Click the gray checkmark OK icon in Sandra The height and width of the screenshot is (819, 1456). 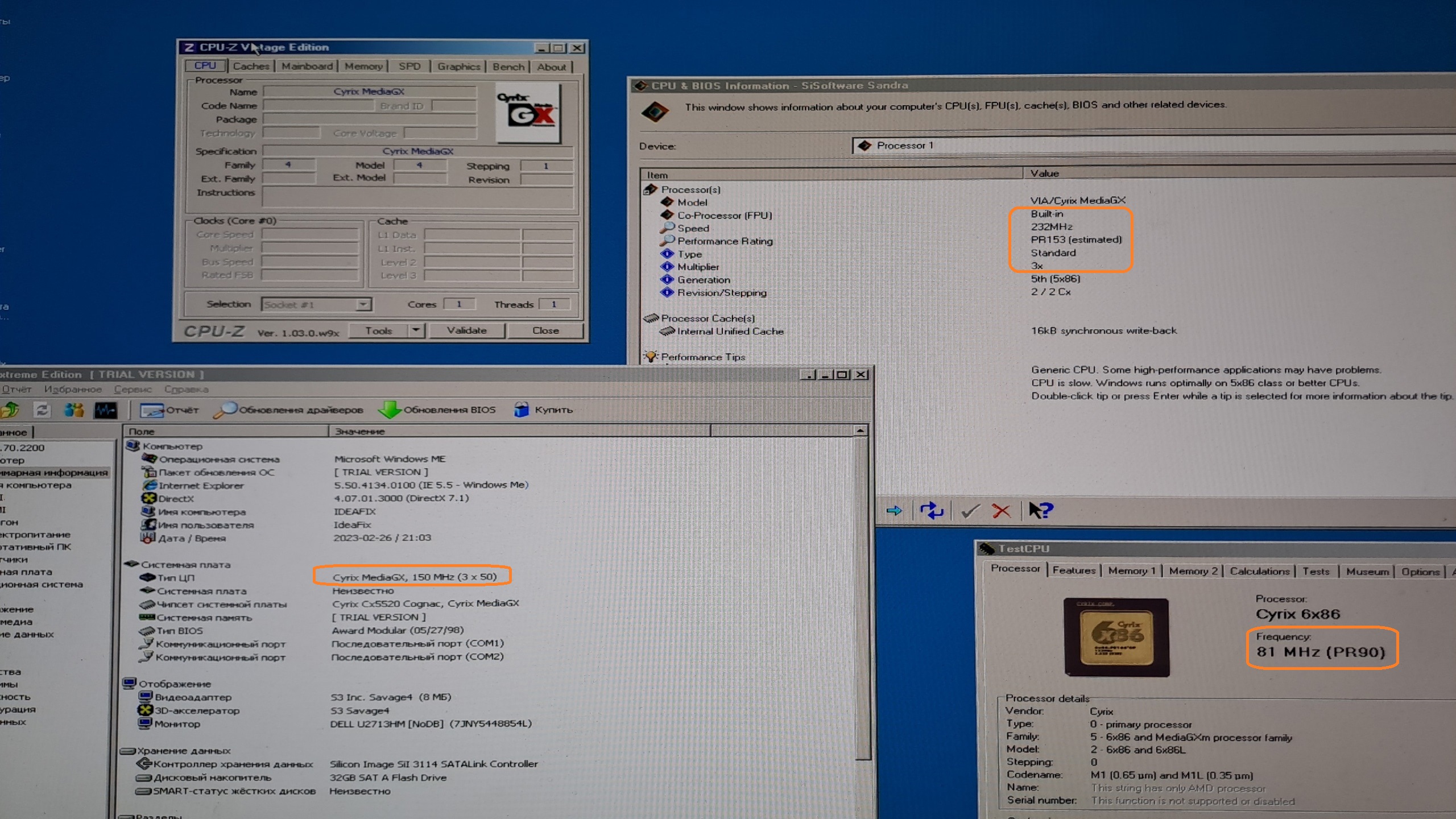970,511
